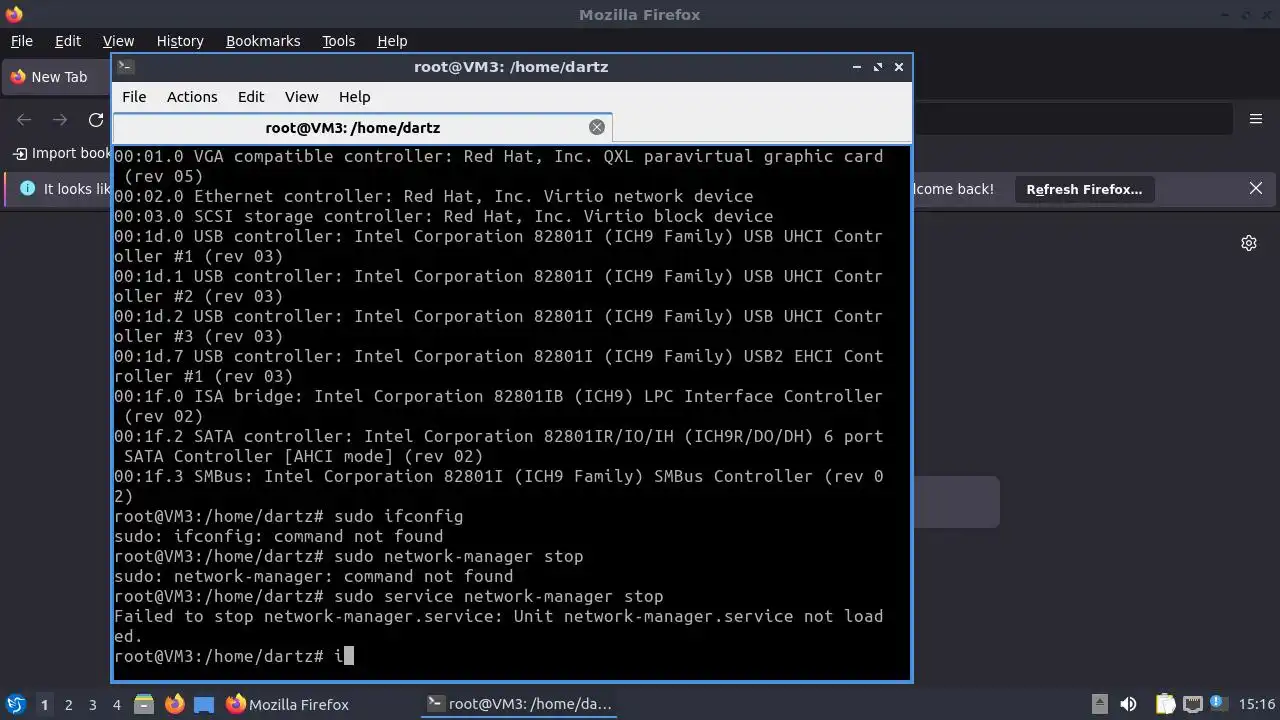The width and height of the screenshot is (1280, 720).
Task: Click Import bookmarks in Firefox toolbar
Action: [x=61, y=153]
